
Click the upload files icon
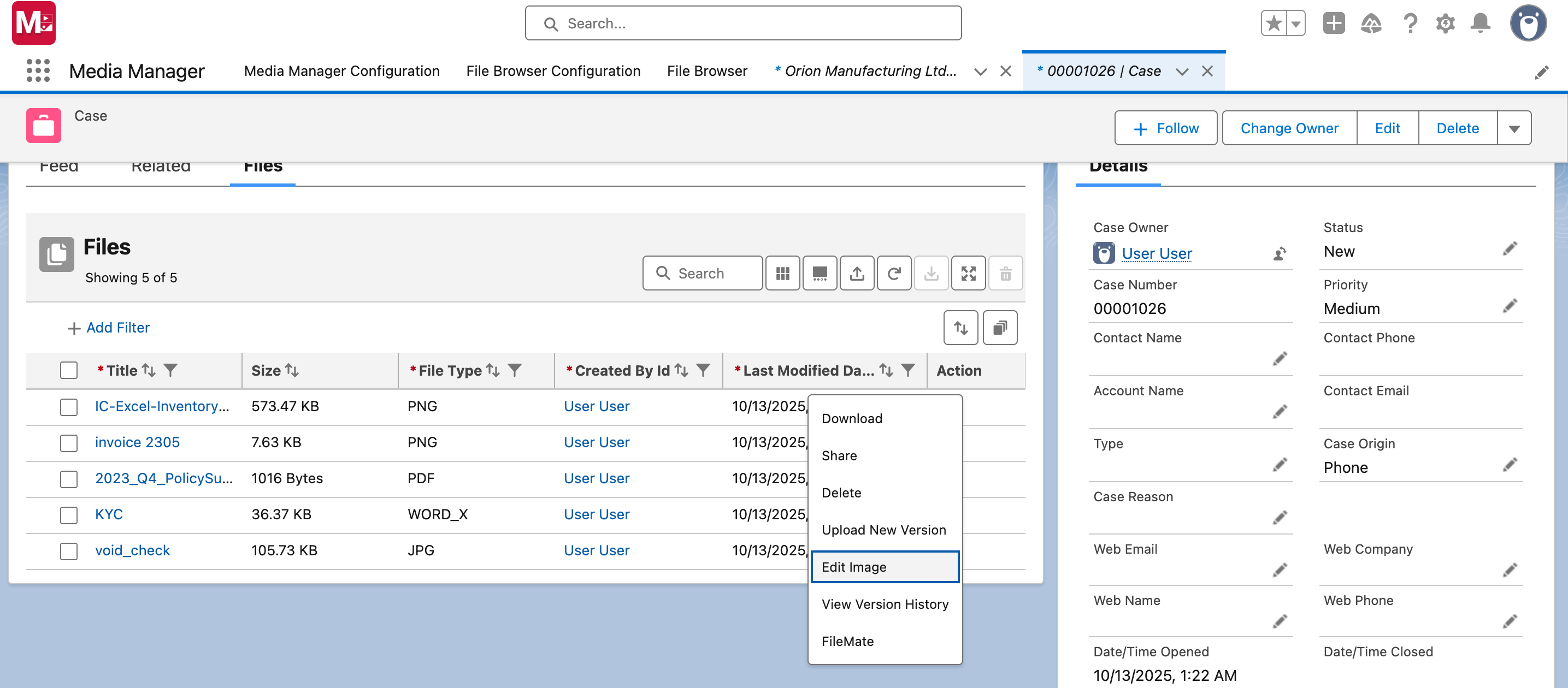(x=857, y=274)
